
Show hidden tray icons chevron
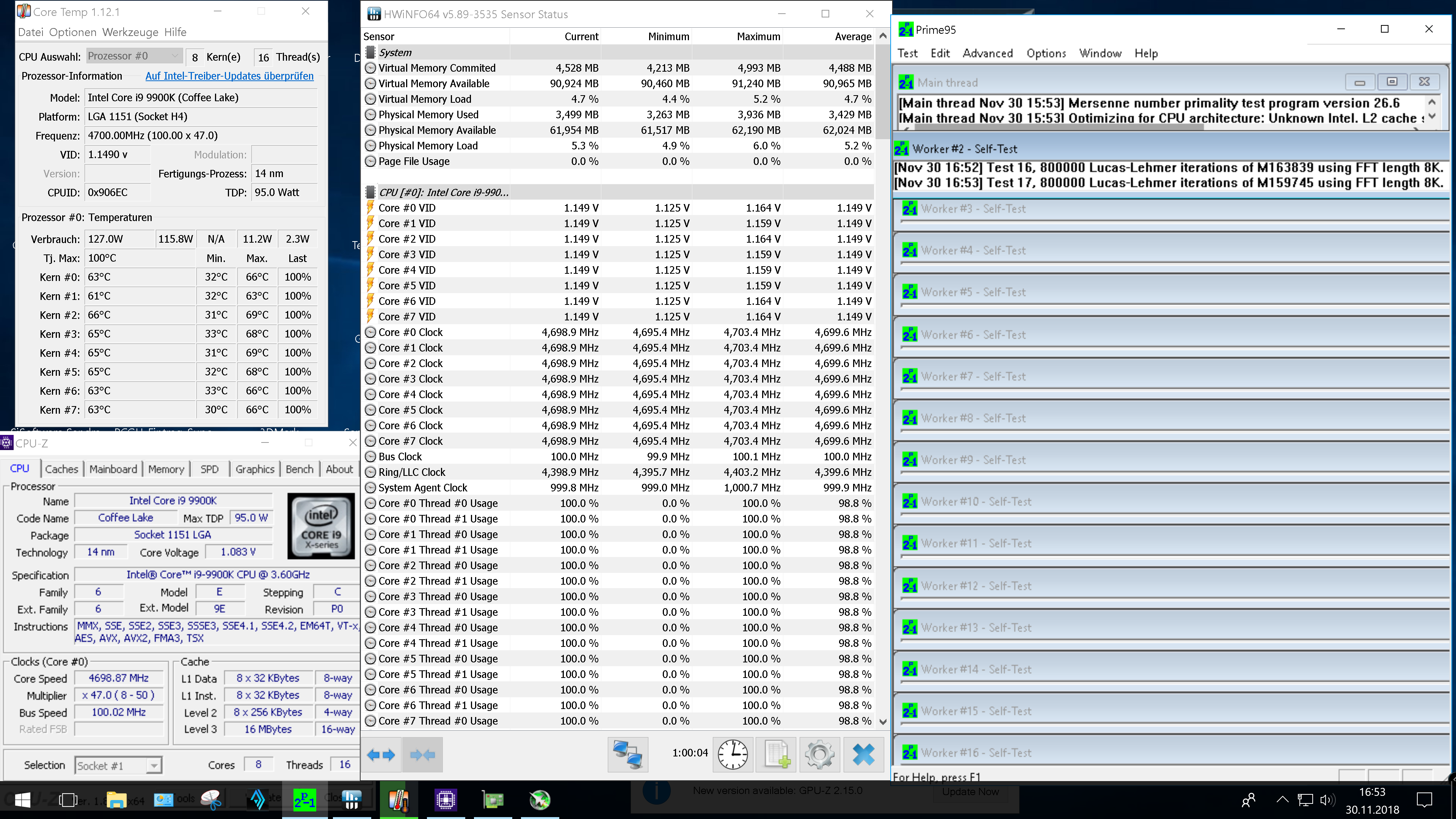[x=1282, y=800]
